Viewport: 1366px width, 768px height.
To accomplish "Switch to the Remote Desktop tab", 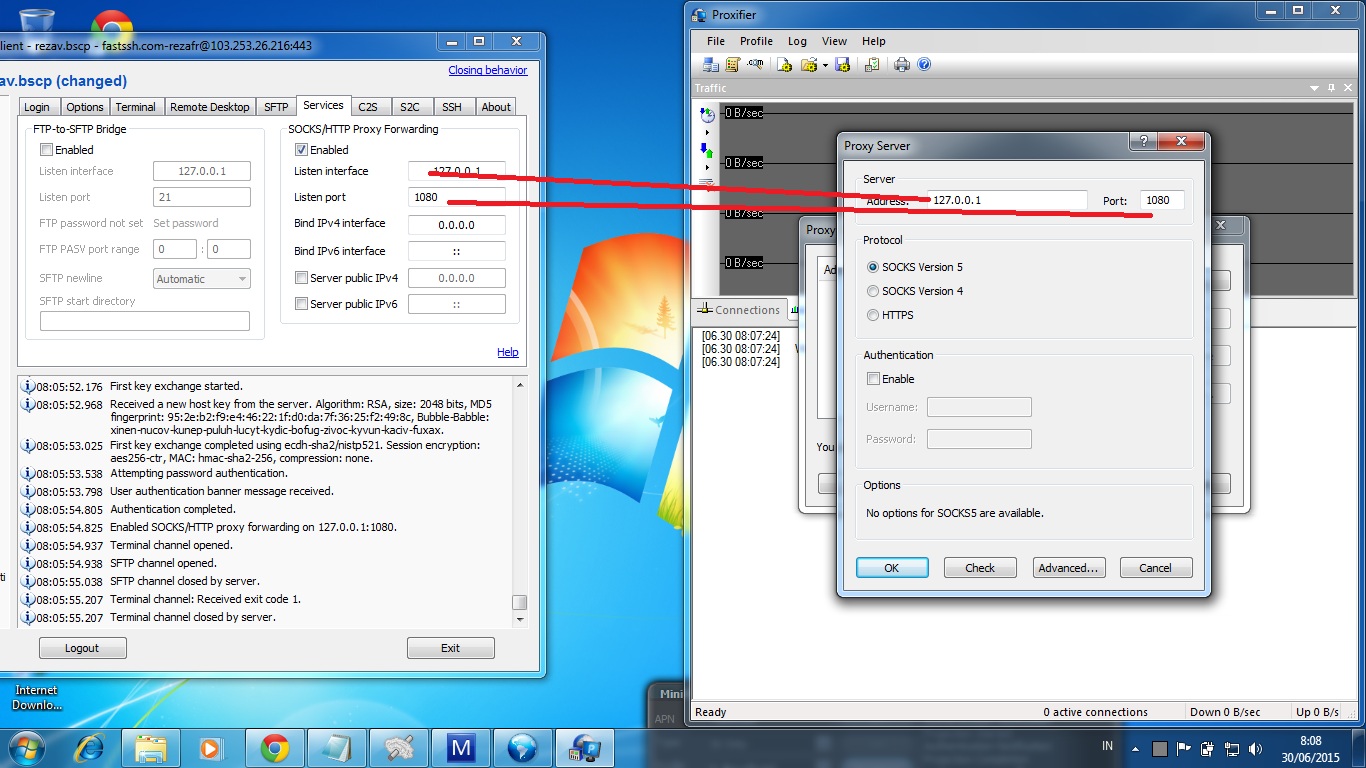I will (210, 107).
